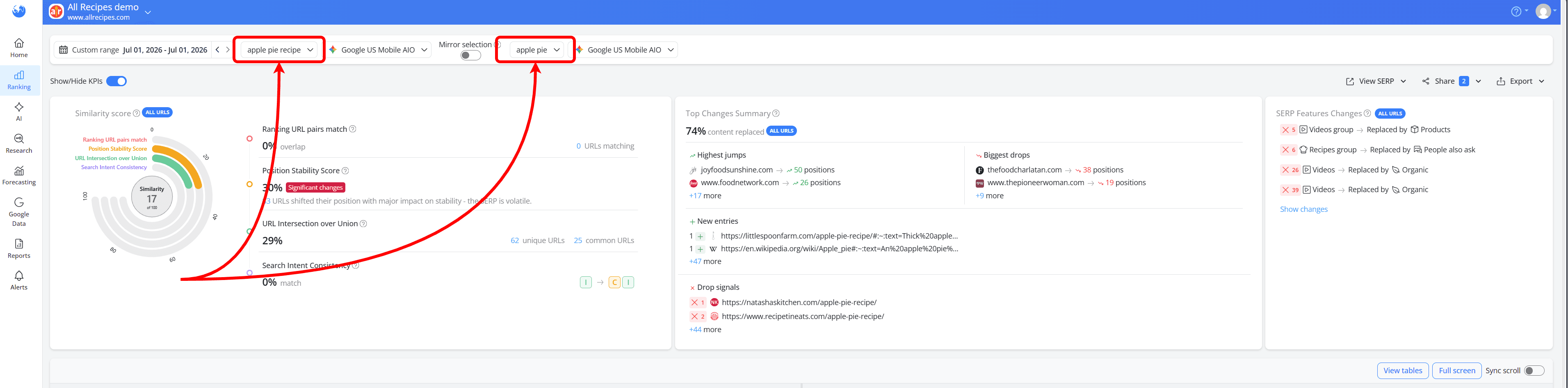Open the Forecasting section in sidebar
Viewport: 1568px width, 388px height.
(x=19, y=175)
